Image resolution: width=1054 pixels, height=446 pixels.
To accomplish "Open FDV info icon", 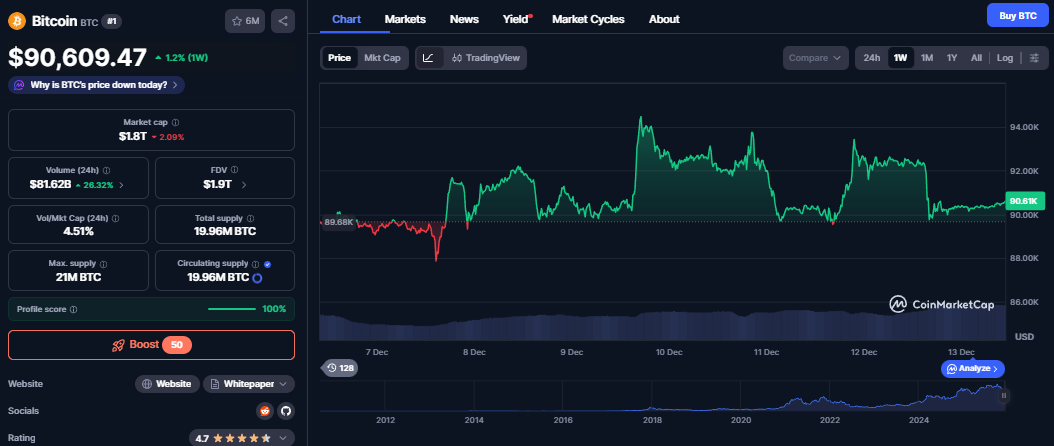I will point(234,170).
